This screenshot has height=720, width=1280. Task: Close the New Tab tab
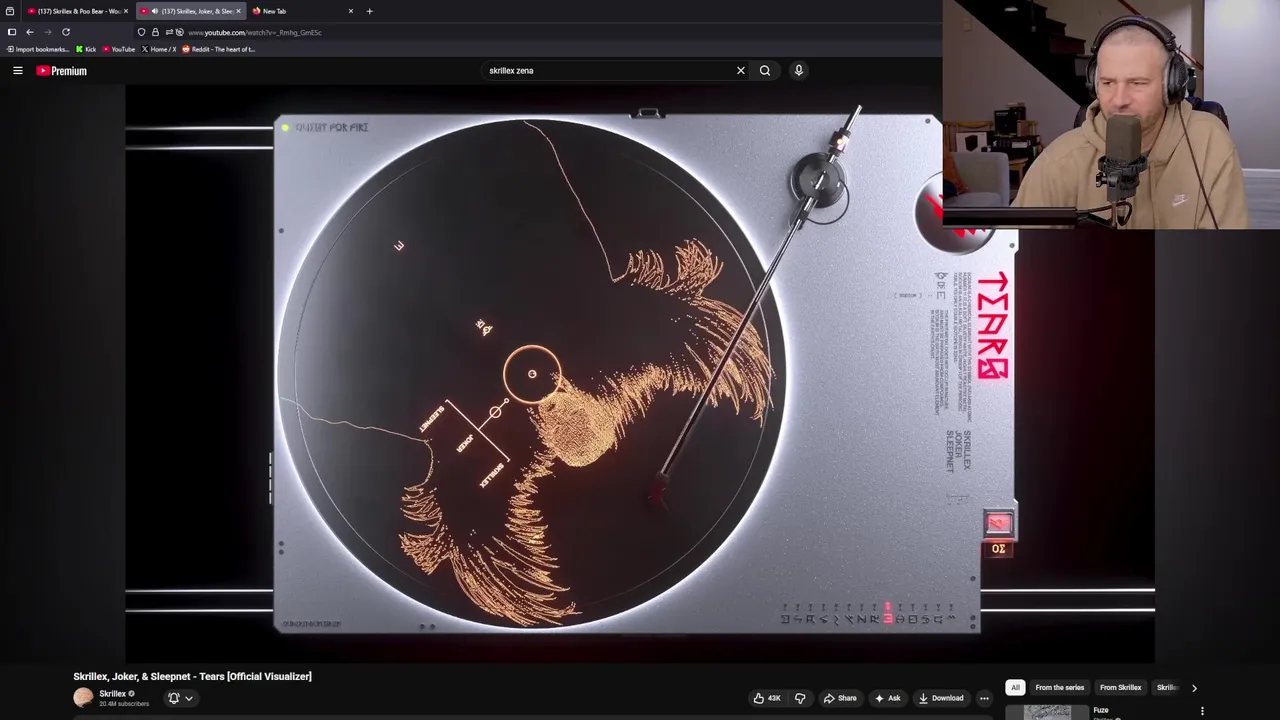point(351,11)
